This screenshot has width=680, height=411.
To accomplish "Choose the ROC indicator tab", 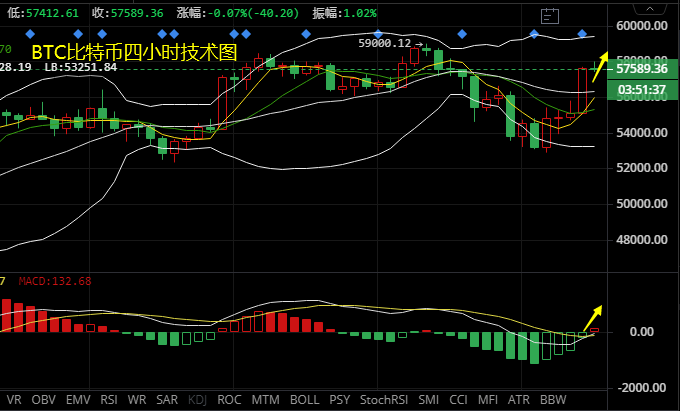I will 229,399.
